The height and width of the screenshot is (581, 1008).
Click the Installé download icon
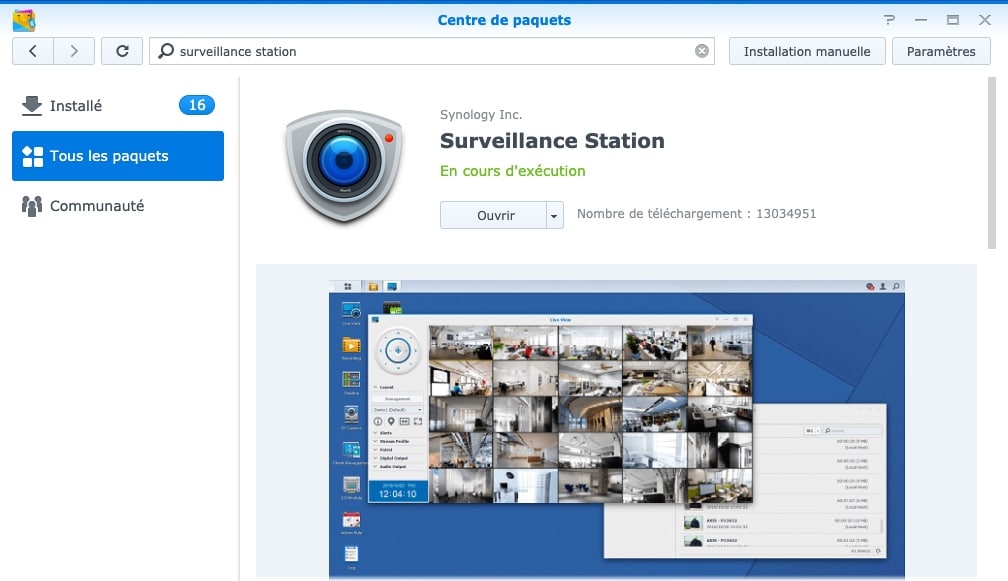tap(32, 105)
